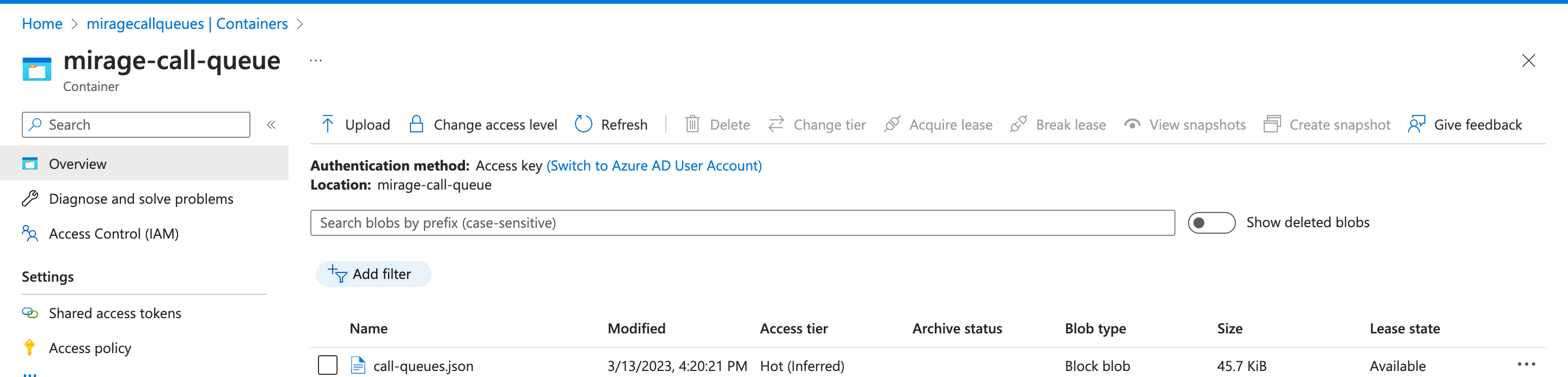Close the container blade with X

click(x=1528, y=60)
